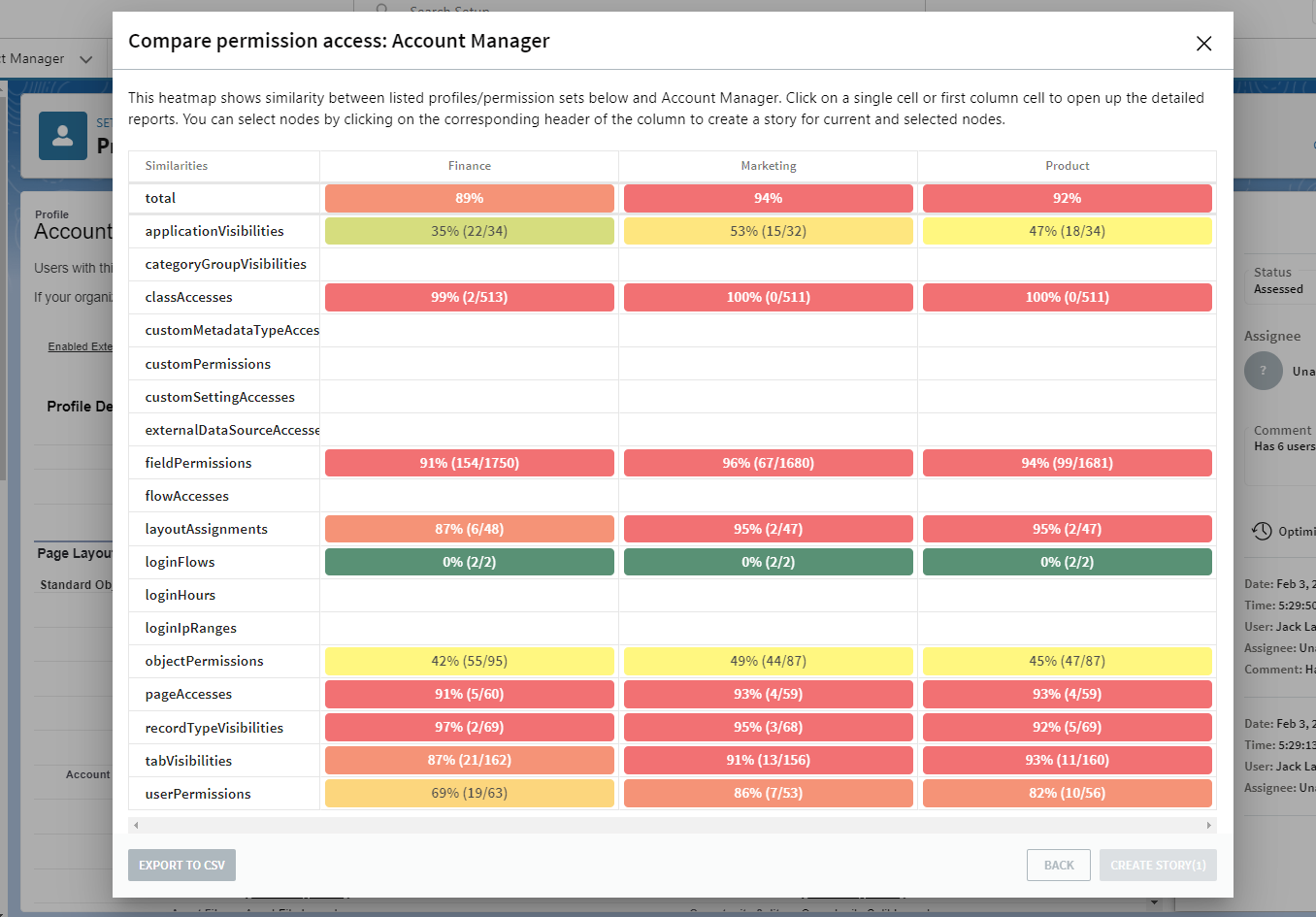Screen dimensions: 1316x917
Task: Select the Product column header
Action: point(1068,166)
